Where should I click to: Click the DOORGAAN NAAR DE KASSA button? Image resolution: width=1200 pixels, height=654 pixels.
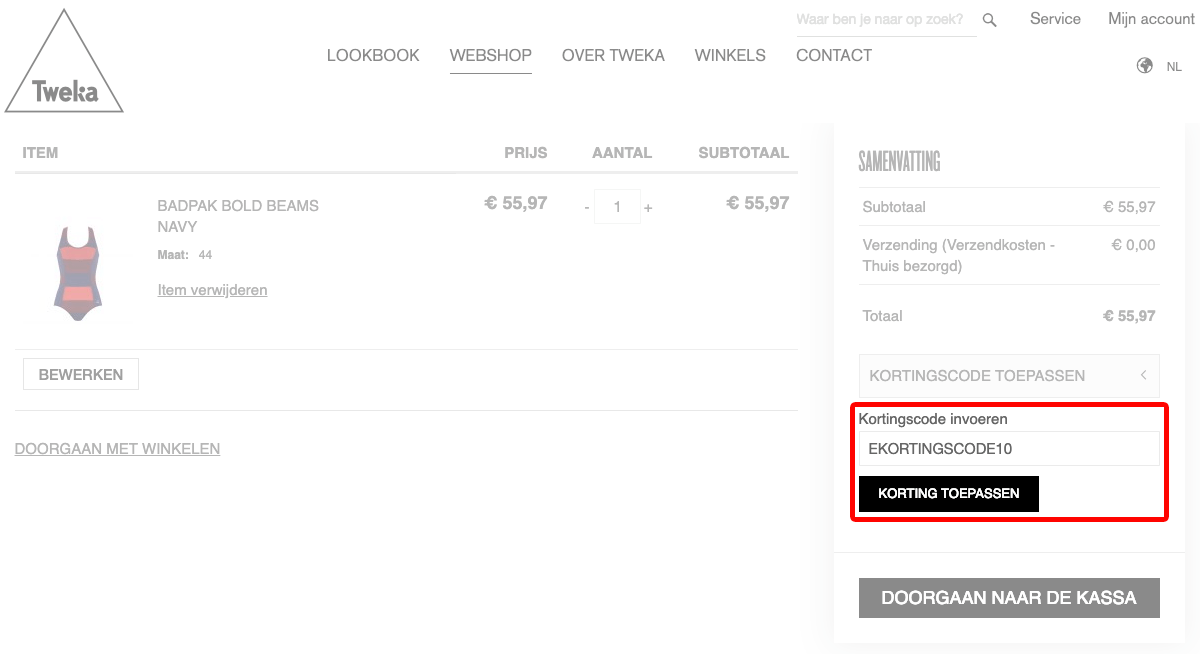(x=1009, y=598)
